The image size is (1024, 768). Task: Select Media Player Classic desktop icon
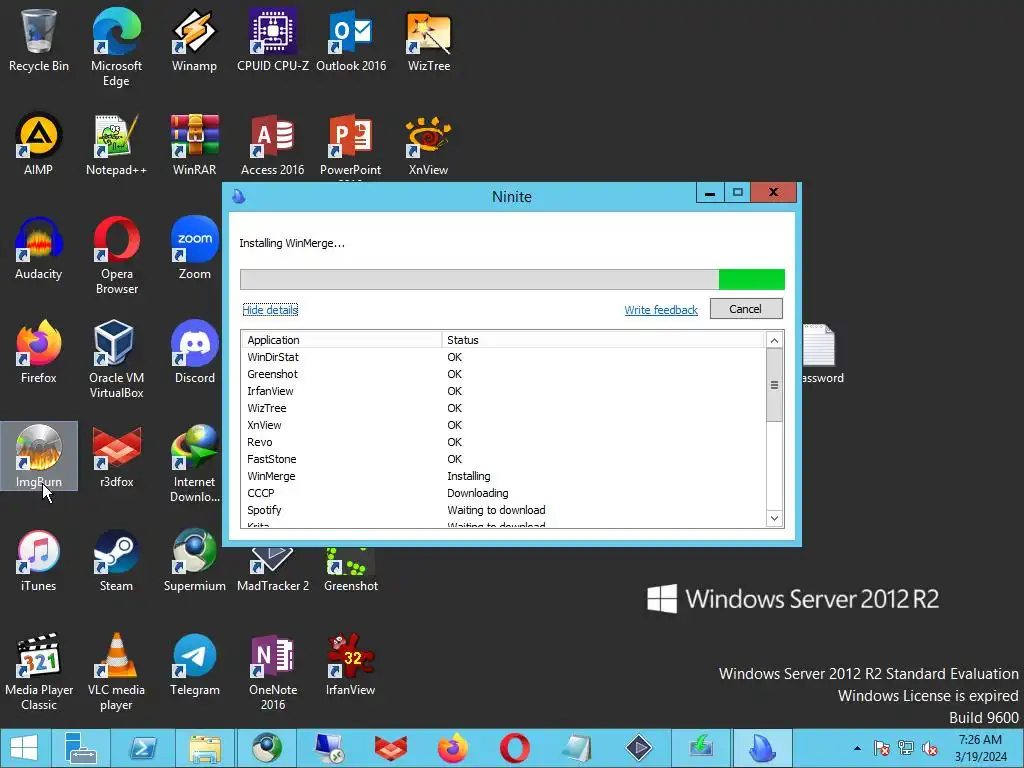39,671
